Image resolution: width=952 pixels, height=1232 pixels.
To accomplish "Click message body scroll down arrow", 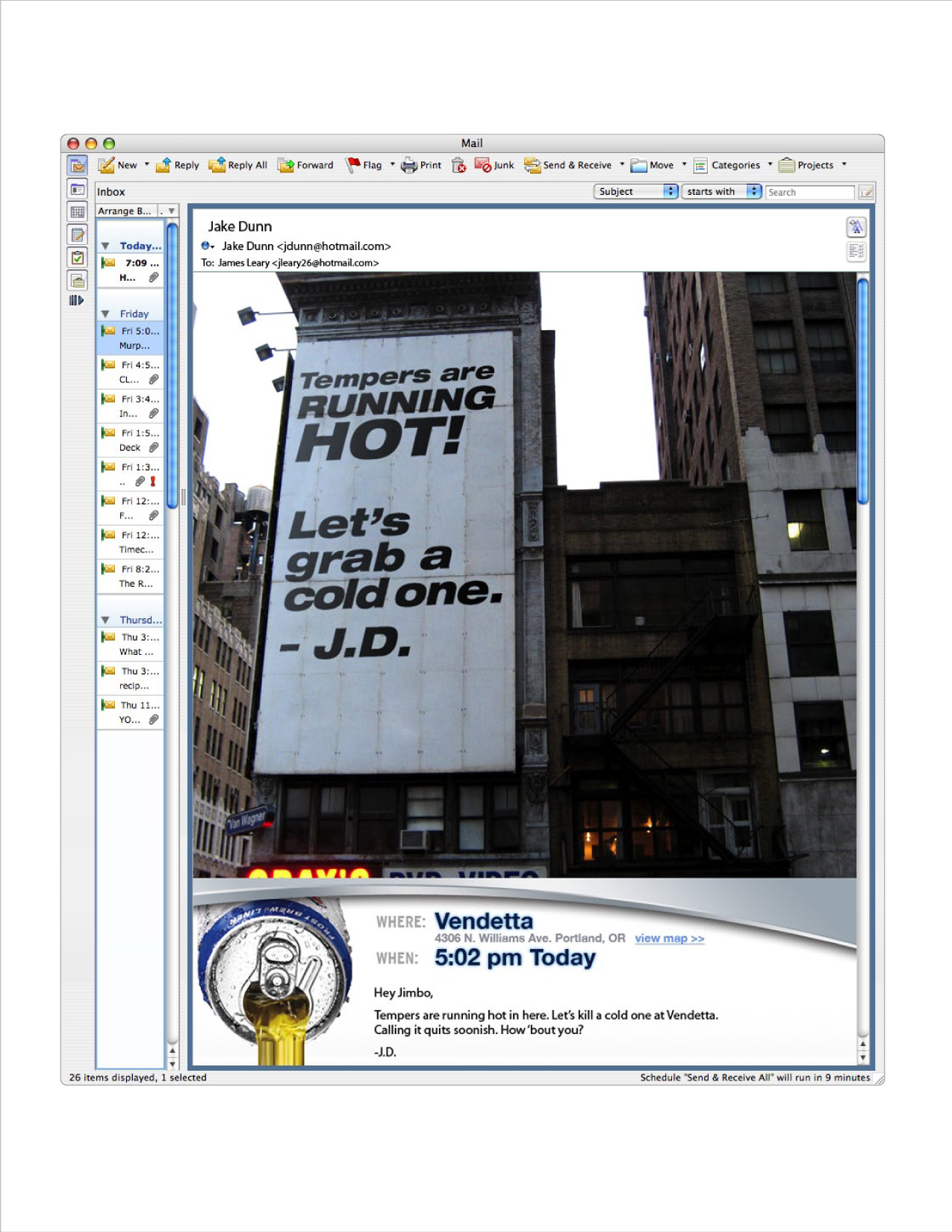I will click(x=863, y=1058).
